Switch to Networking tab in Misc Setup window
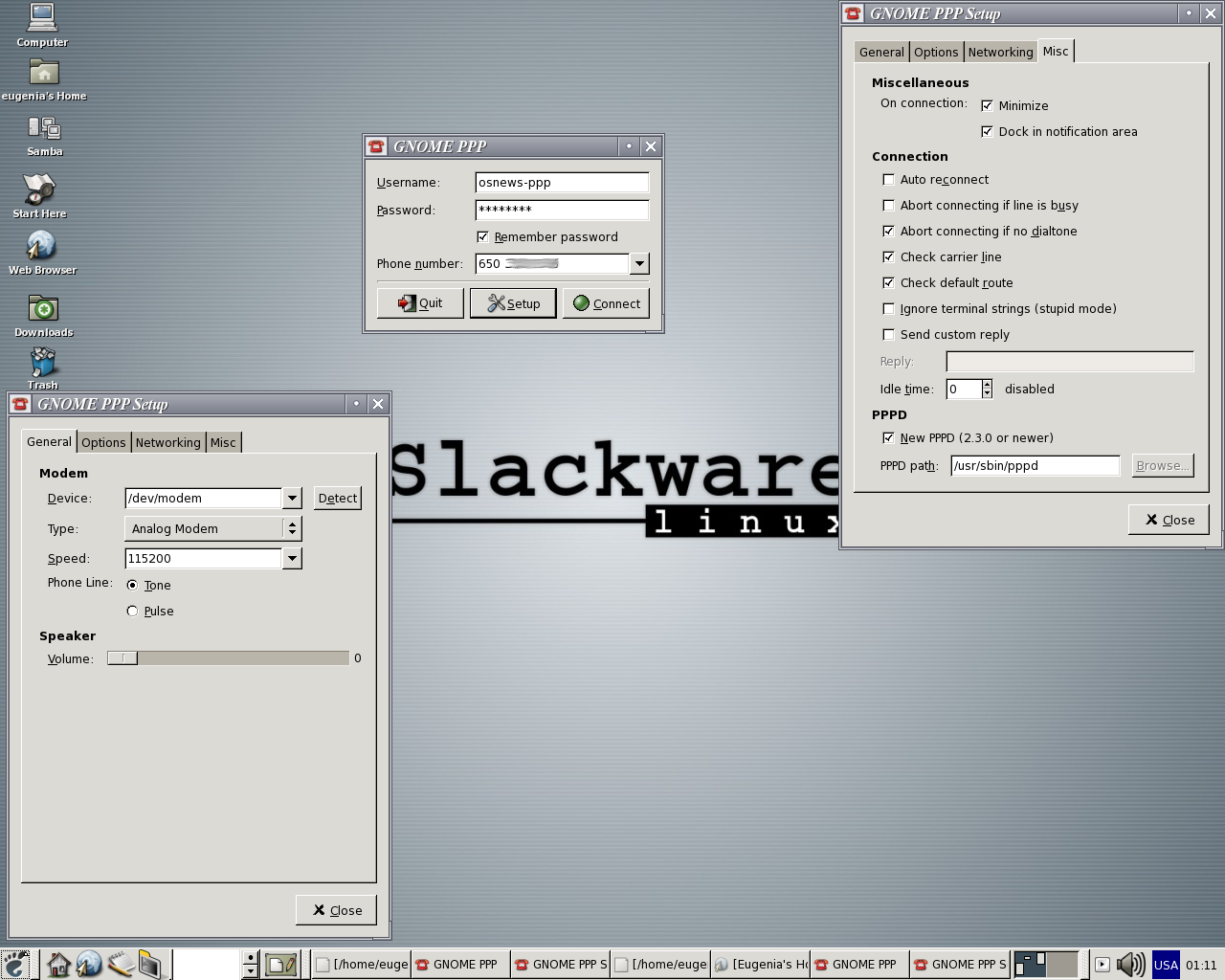 click(x=1001, y=52)
